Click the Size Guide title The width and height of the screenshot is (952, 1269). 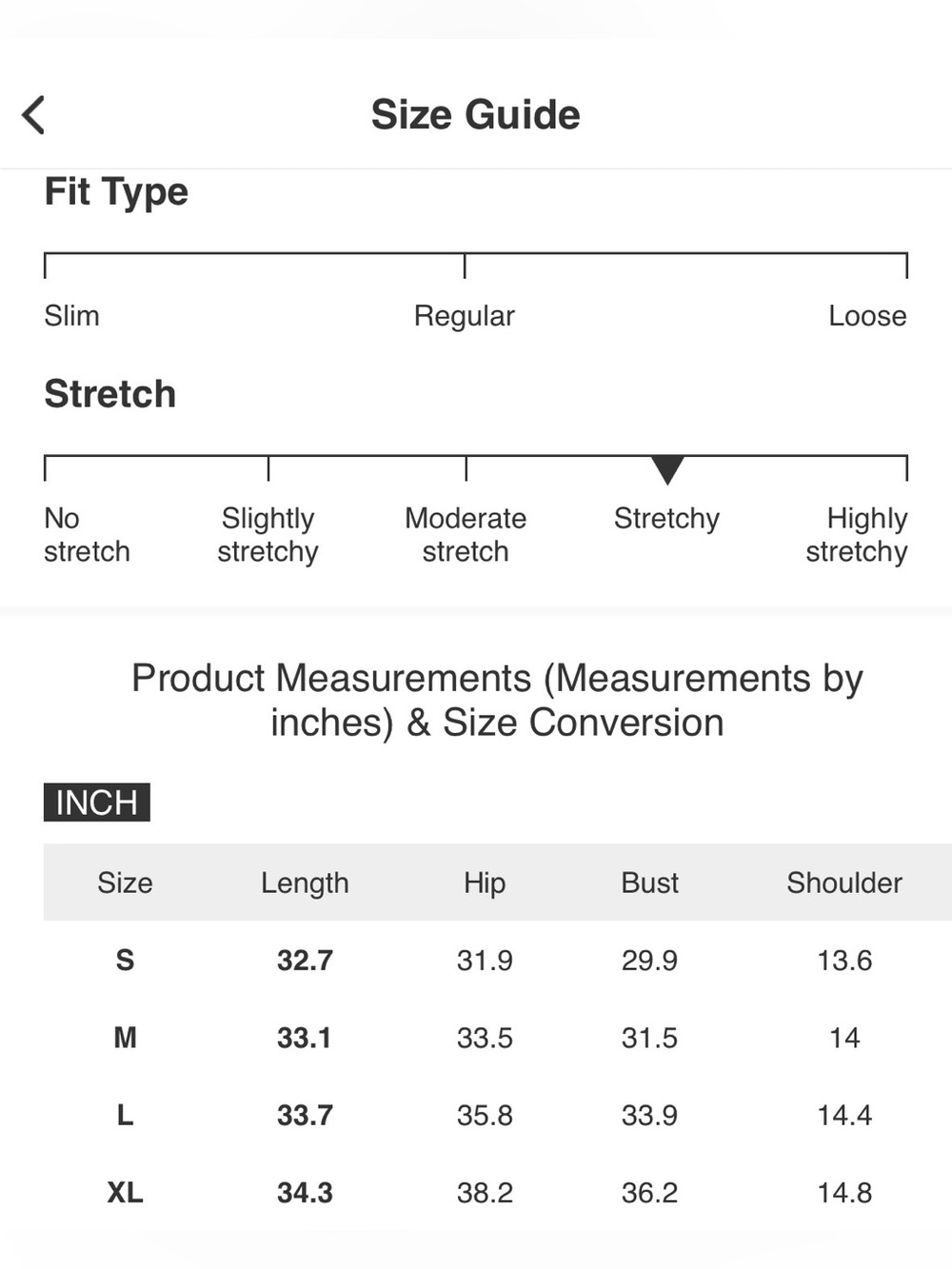pyautogui.click(x=475, y=114)
